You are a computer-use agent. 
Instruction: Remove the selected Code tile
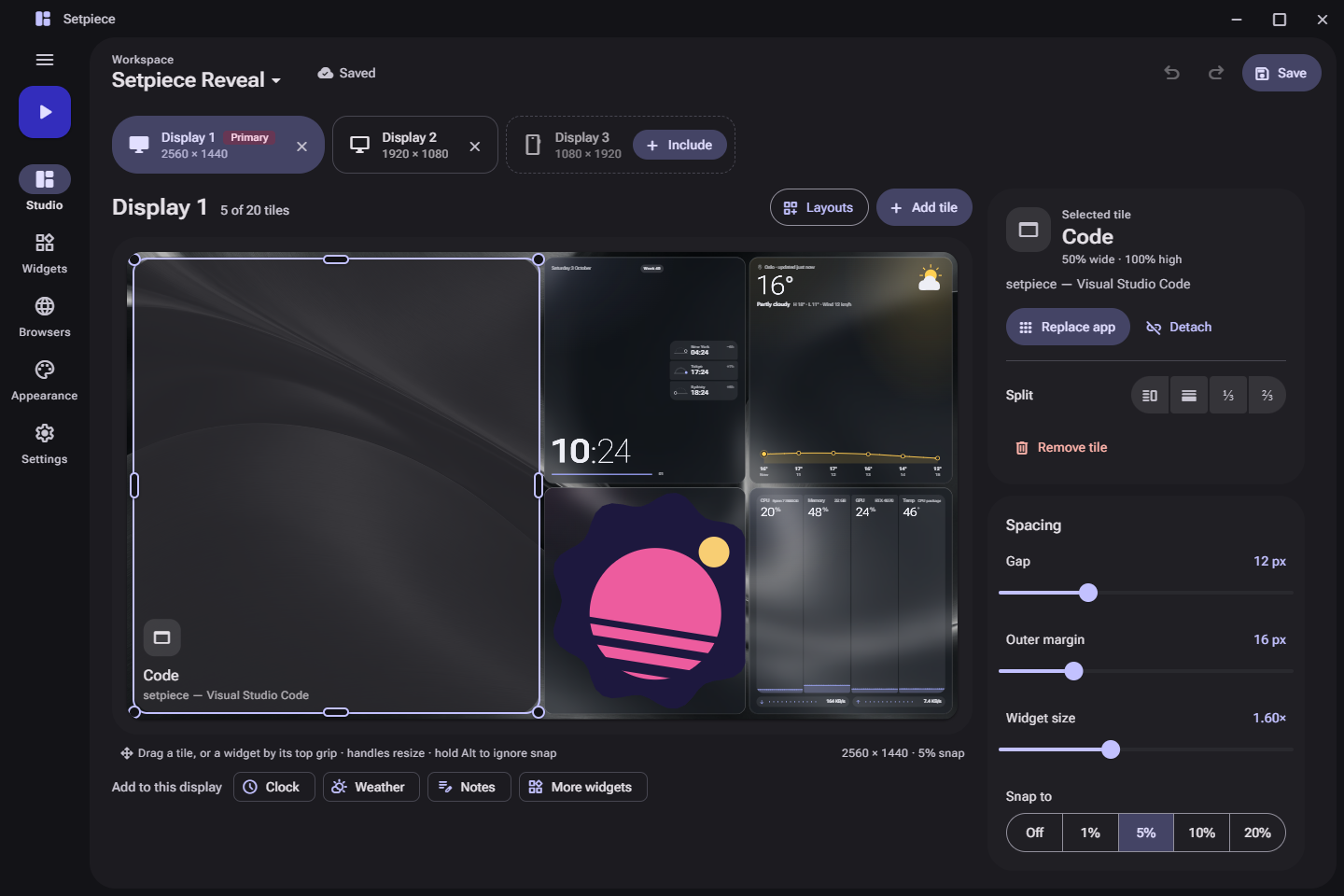[1061, 447]
